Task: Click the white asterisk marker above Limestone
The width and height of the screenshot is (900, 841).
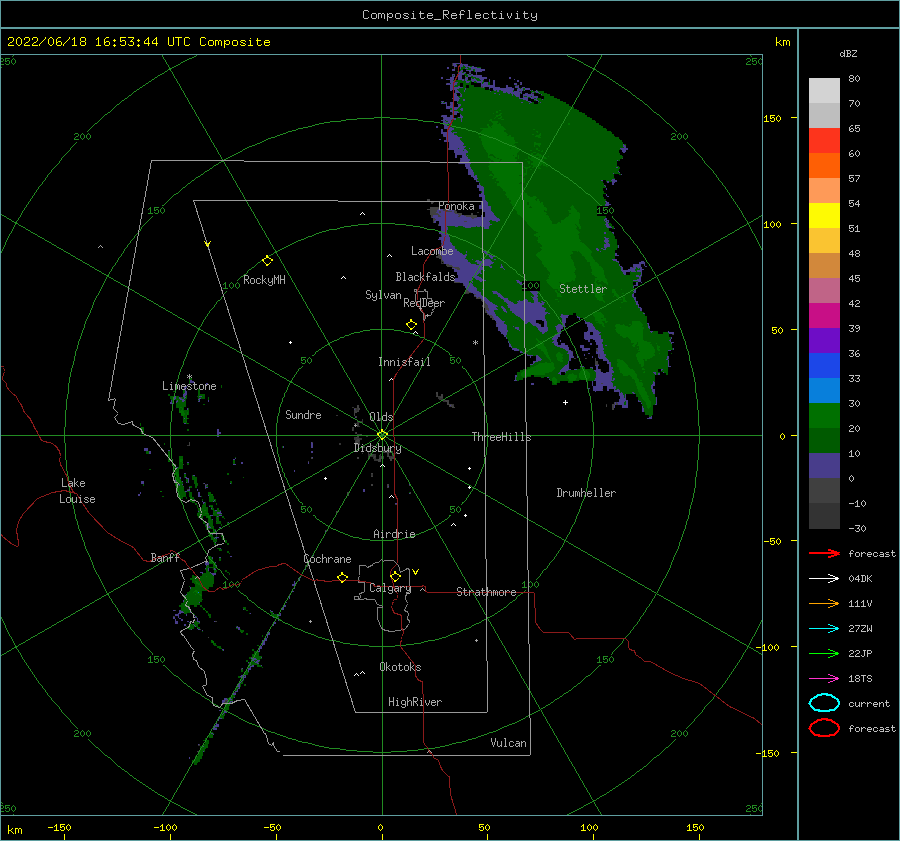Action: [189, 377]
